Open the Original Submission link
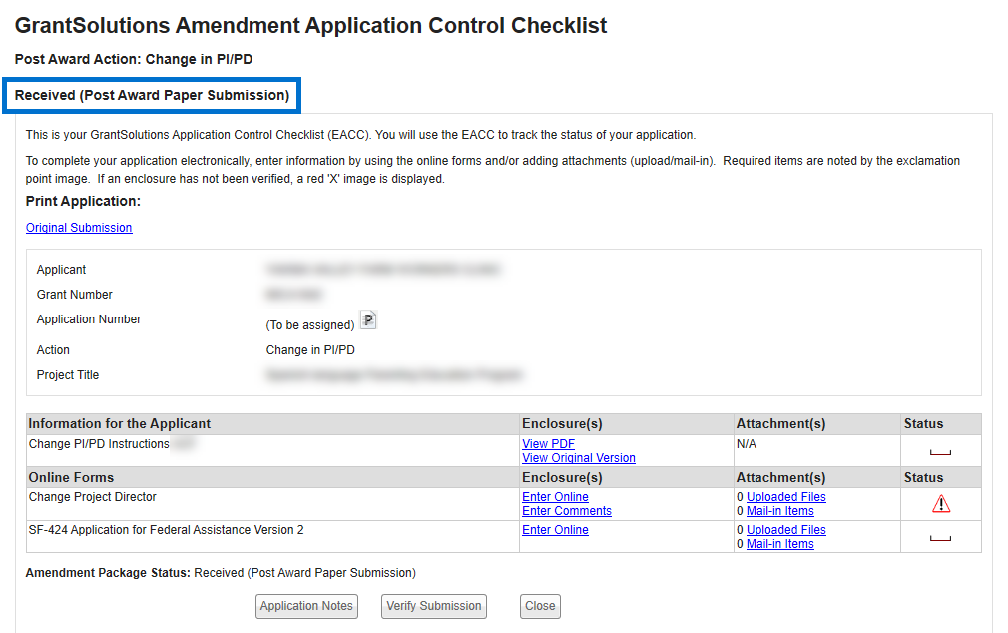The height and width of the screenshot is (633, 1008). coord(79,228)
